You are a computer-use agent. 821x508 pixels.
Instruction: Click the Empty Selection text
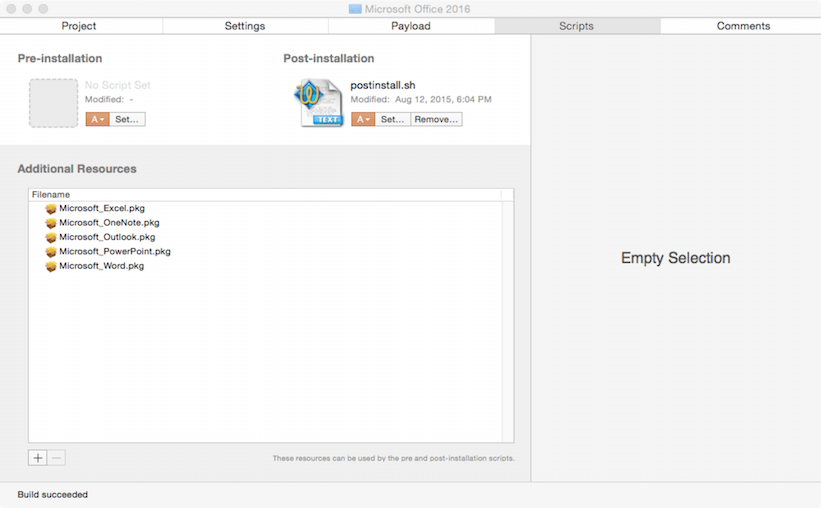click(x=675, y=258)
